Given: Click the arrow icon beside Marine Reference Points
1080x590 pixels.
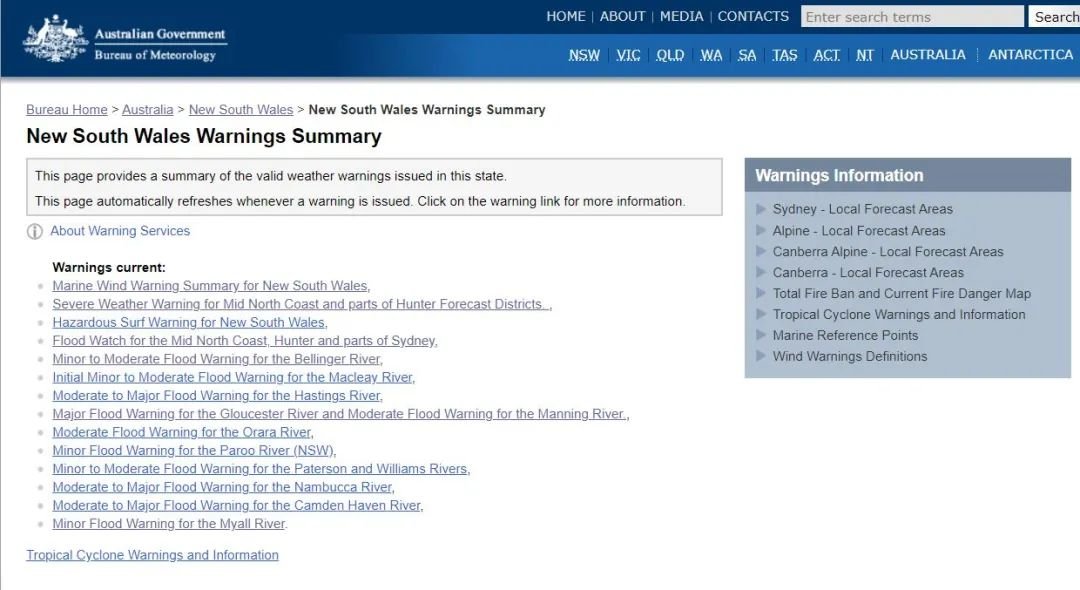Looking at the screenshot, I should pos(761,335).
